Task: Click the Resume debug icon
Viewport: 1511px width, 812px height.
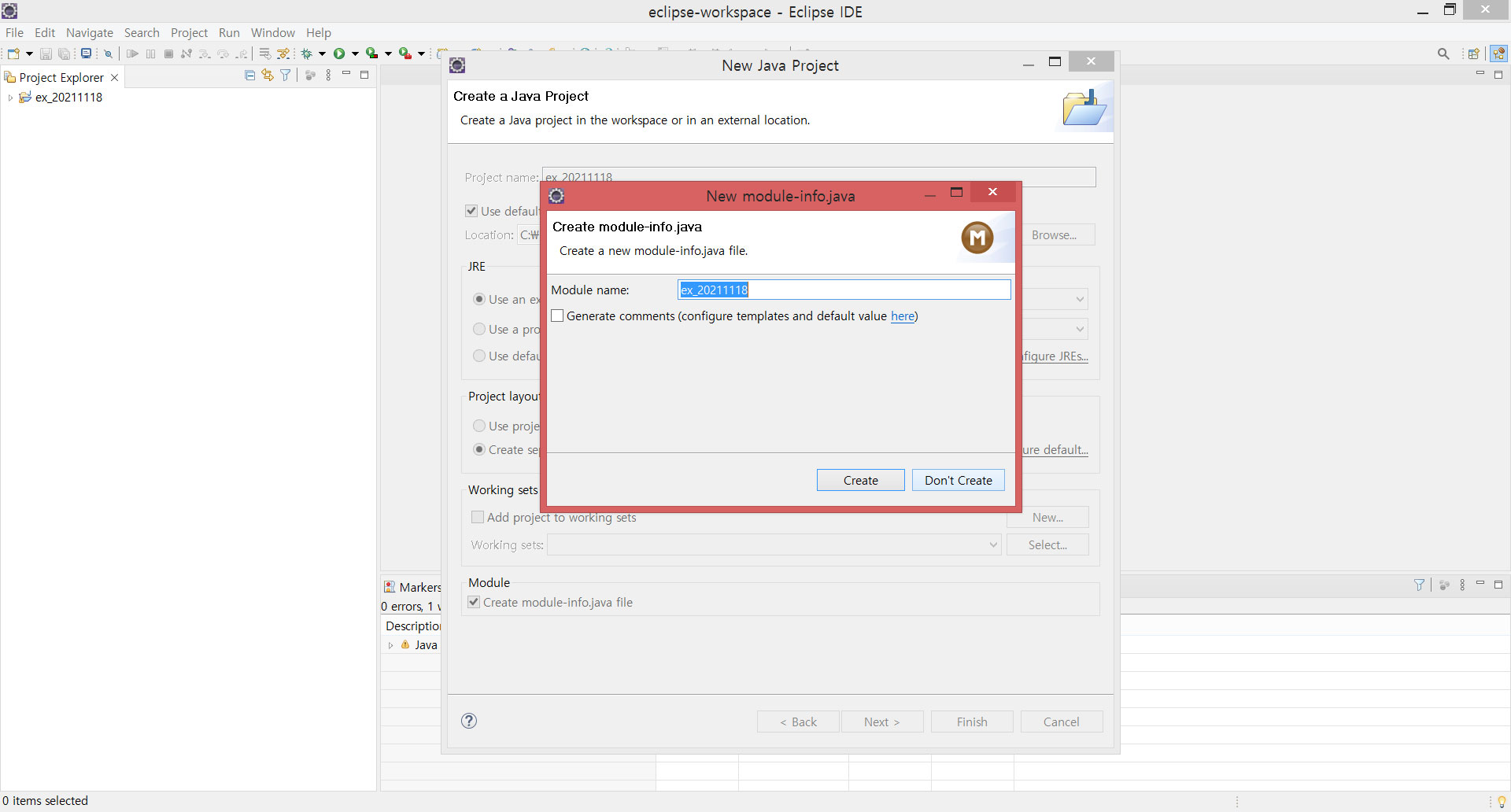Action: [132, 54]
